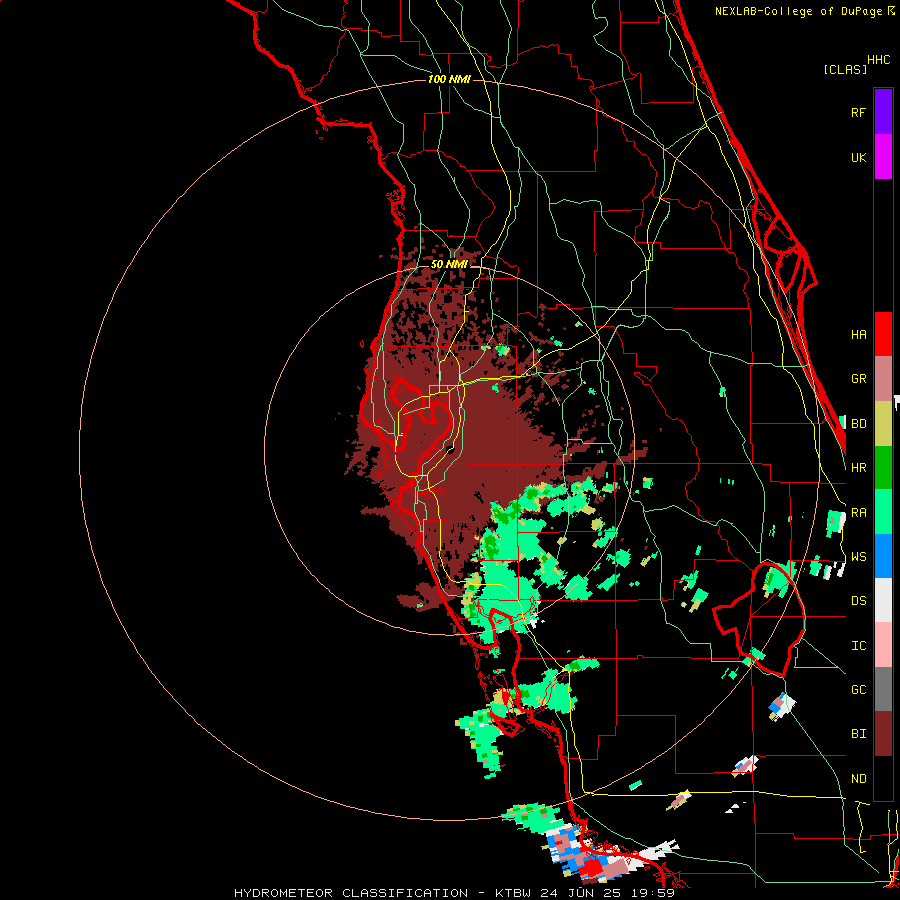This screenshot has height=900, width=900.
Task: Click the "IC" legend label
Action: coord(858,646)
